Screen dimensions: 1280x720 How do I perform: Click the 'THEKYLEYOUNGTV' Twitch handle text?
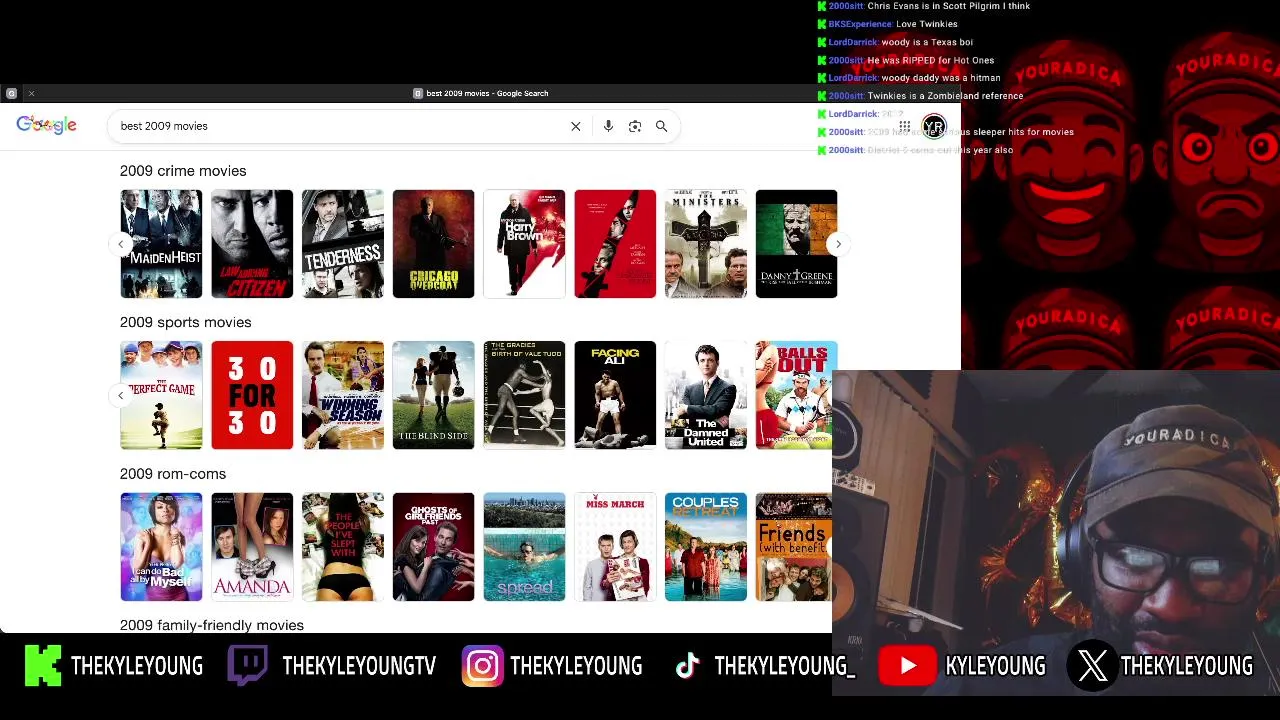[359, 666]
